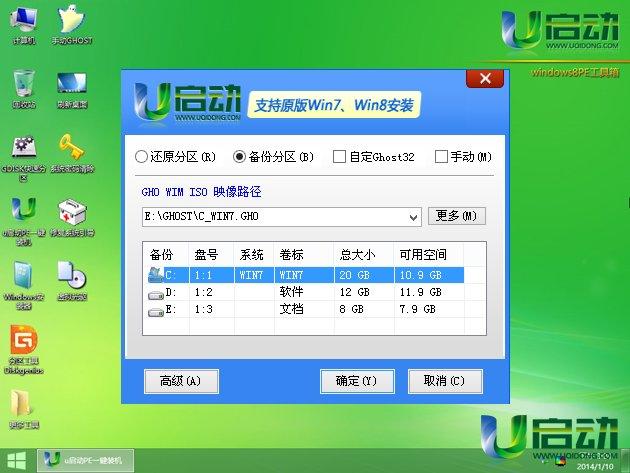Open the first-aid box boot repair icon
Image resolution: width=630 pixels, height=473 pixels.
pos(72,218)
